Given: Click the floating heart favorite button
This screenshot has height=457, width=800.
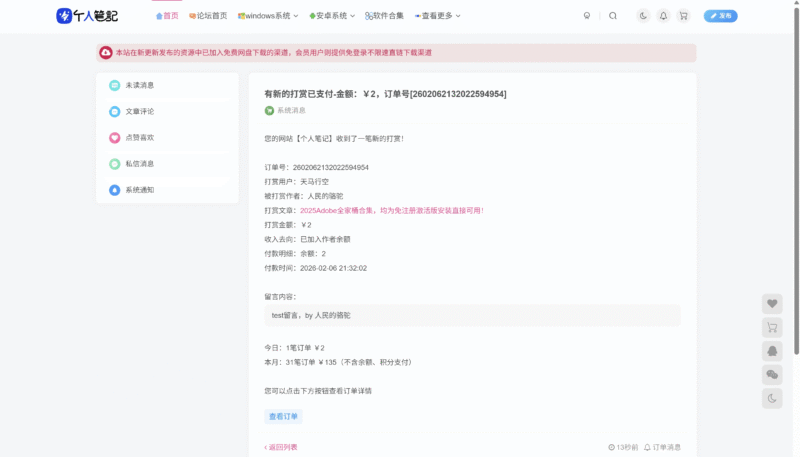Looking at the screenshot, I should (x=772, y=304).
